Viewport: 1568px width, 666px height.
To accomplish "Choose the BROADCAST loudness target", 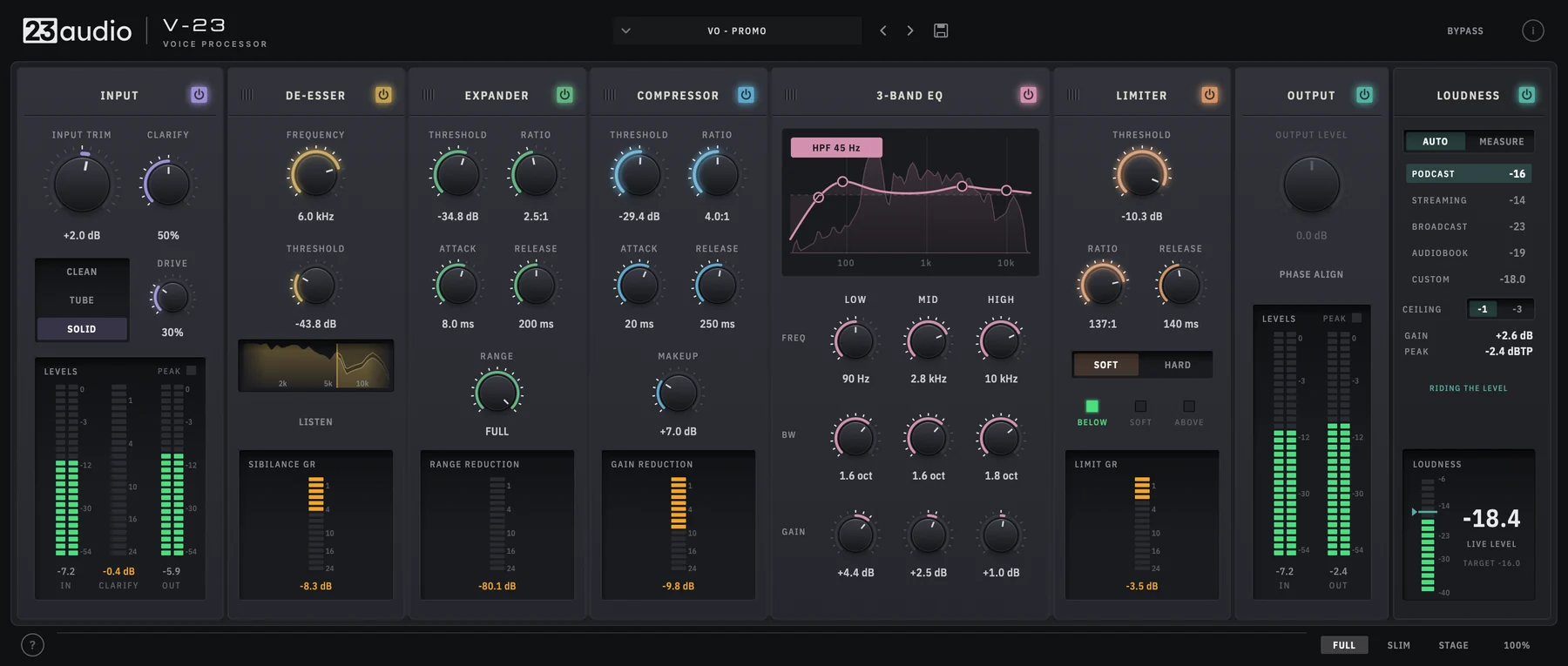I will pyautogui.click(x=1468, y=226).
